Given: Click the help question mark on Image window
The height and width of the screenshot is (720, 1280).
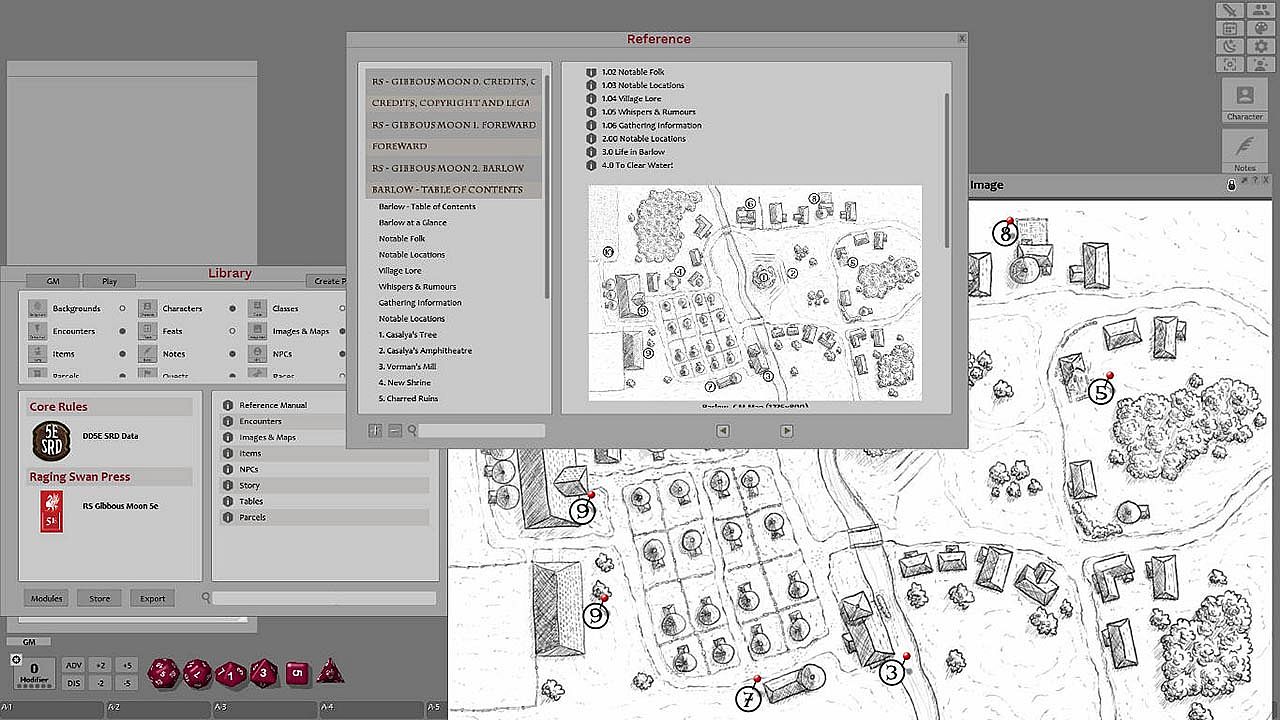Looking at the screenshot, I should (1254, 180).
